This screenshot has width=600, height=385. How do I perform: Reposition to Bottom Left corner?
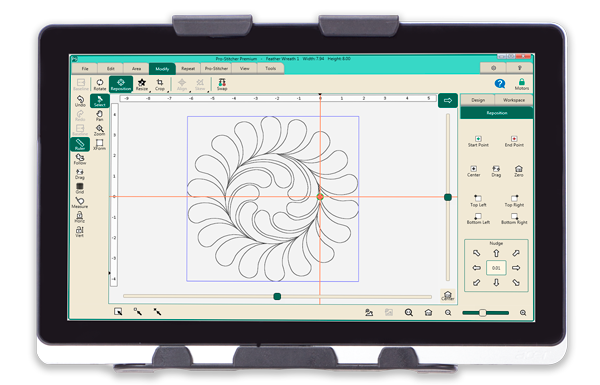(x=478, y=219)
